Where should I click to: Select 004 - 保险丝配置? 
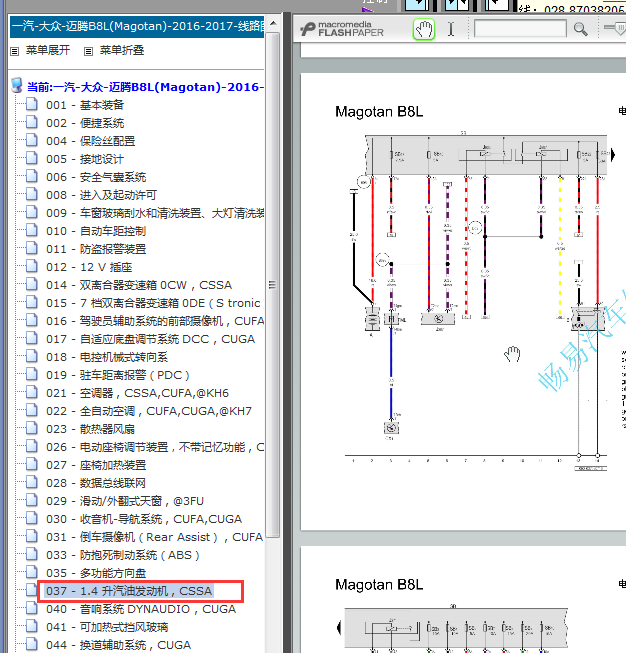[x=90, y=141]
